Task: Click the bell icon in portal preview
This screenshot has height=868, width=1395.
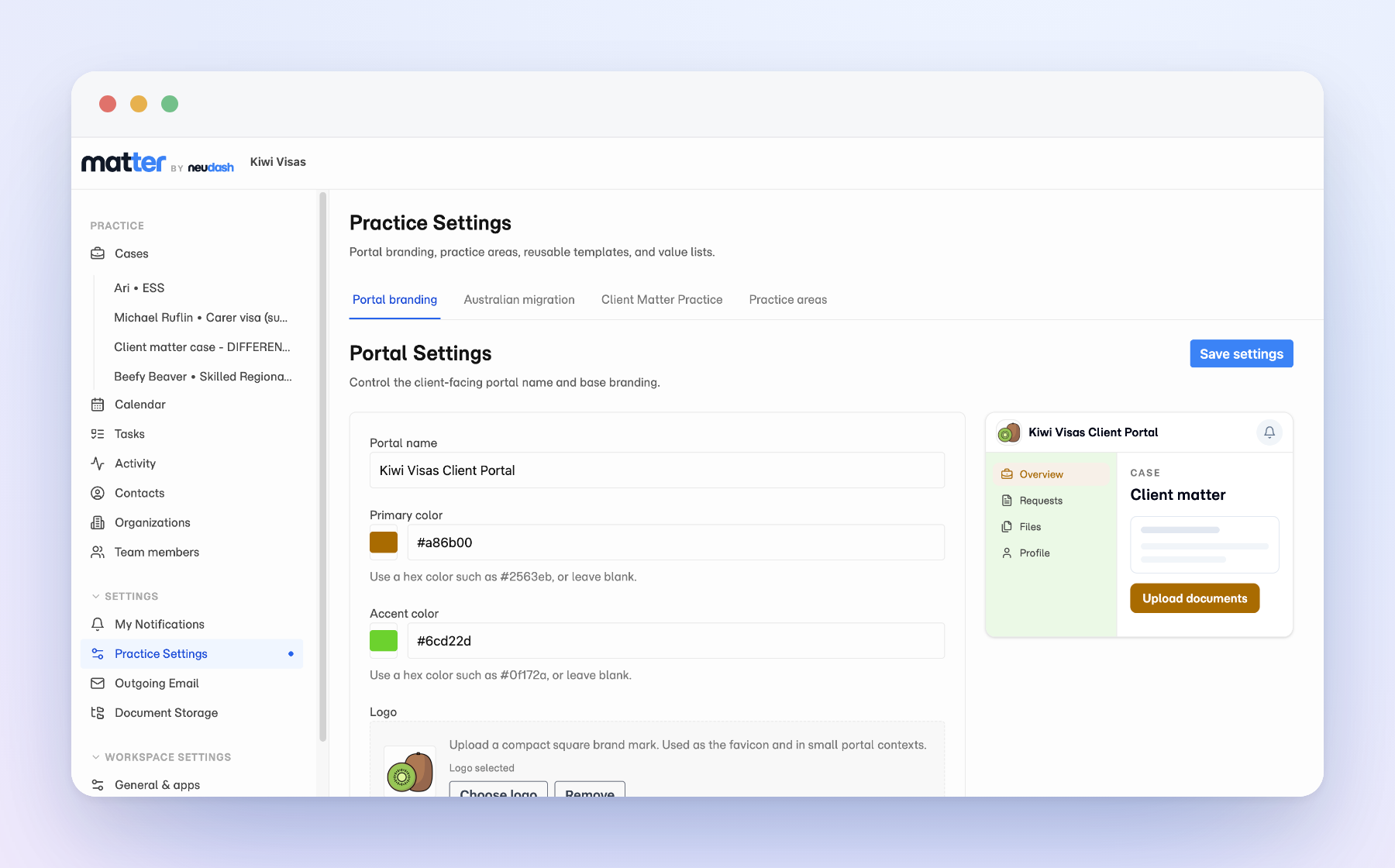Action: pyautogui.click(x=1269, y=432)
